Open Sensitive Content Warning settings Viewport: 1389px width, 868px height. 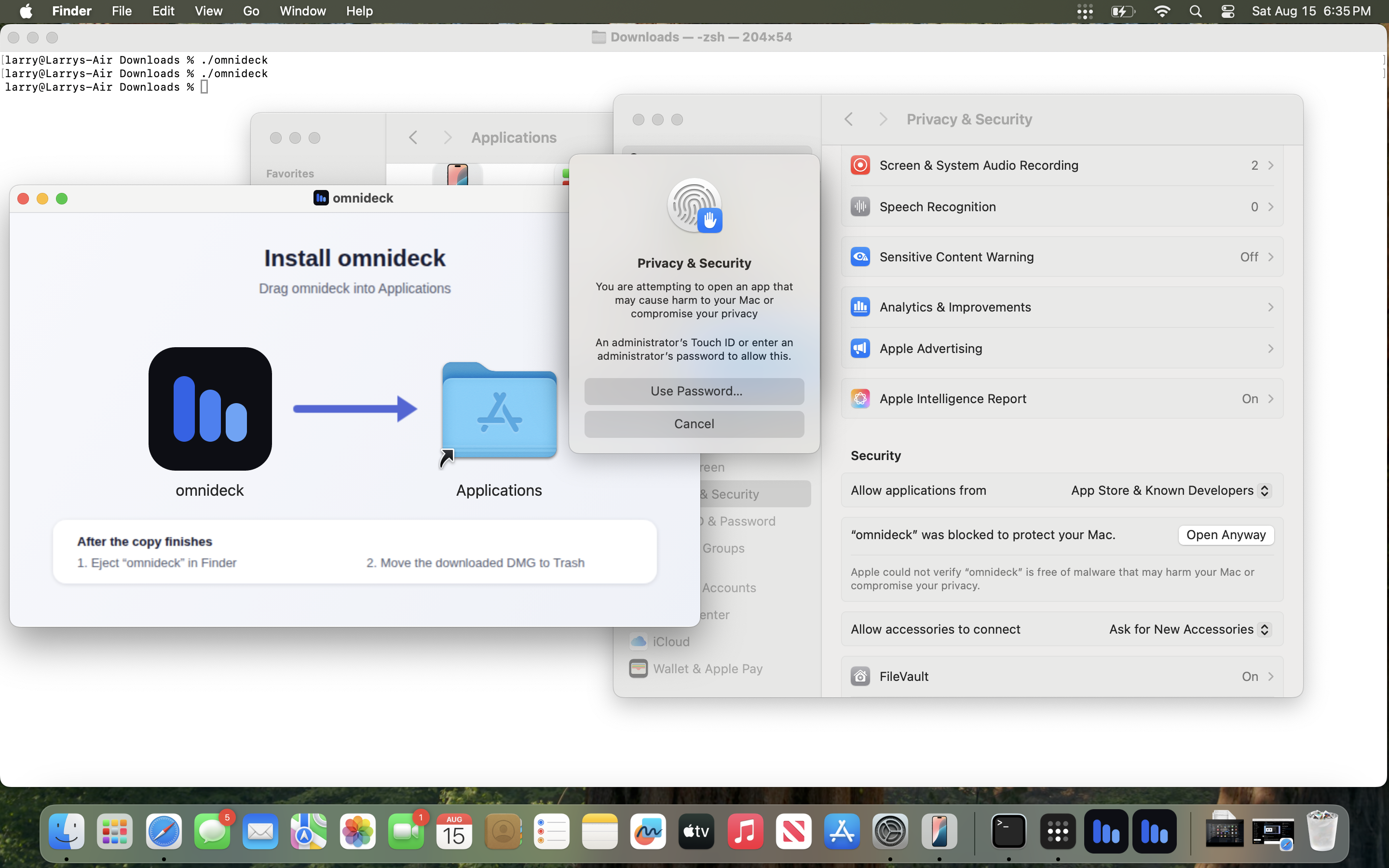point(1062,257)
